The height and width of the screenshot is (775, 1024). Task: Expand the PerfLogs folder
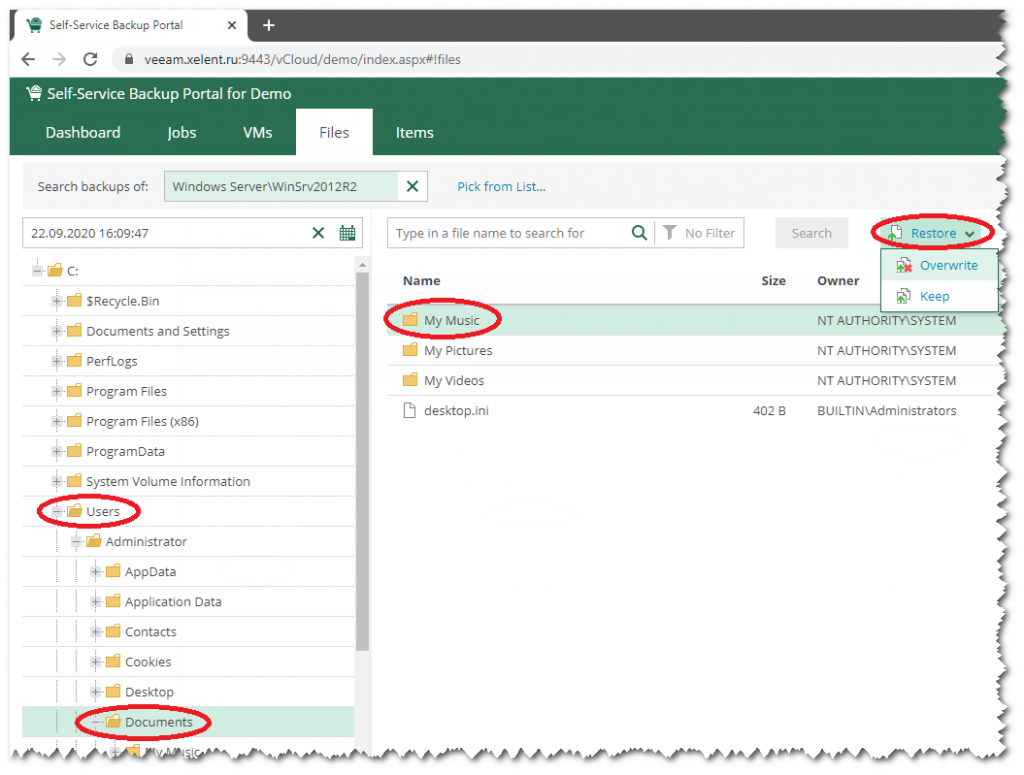click(x=57, y=361)
